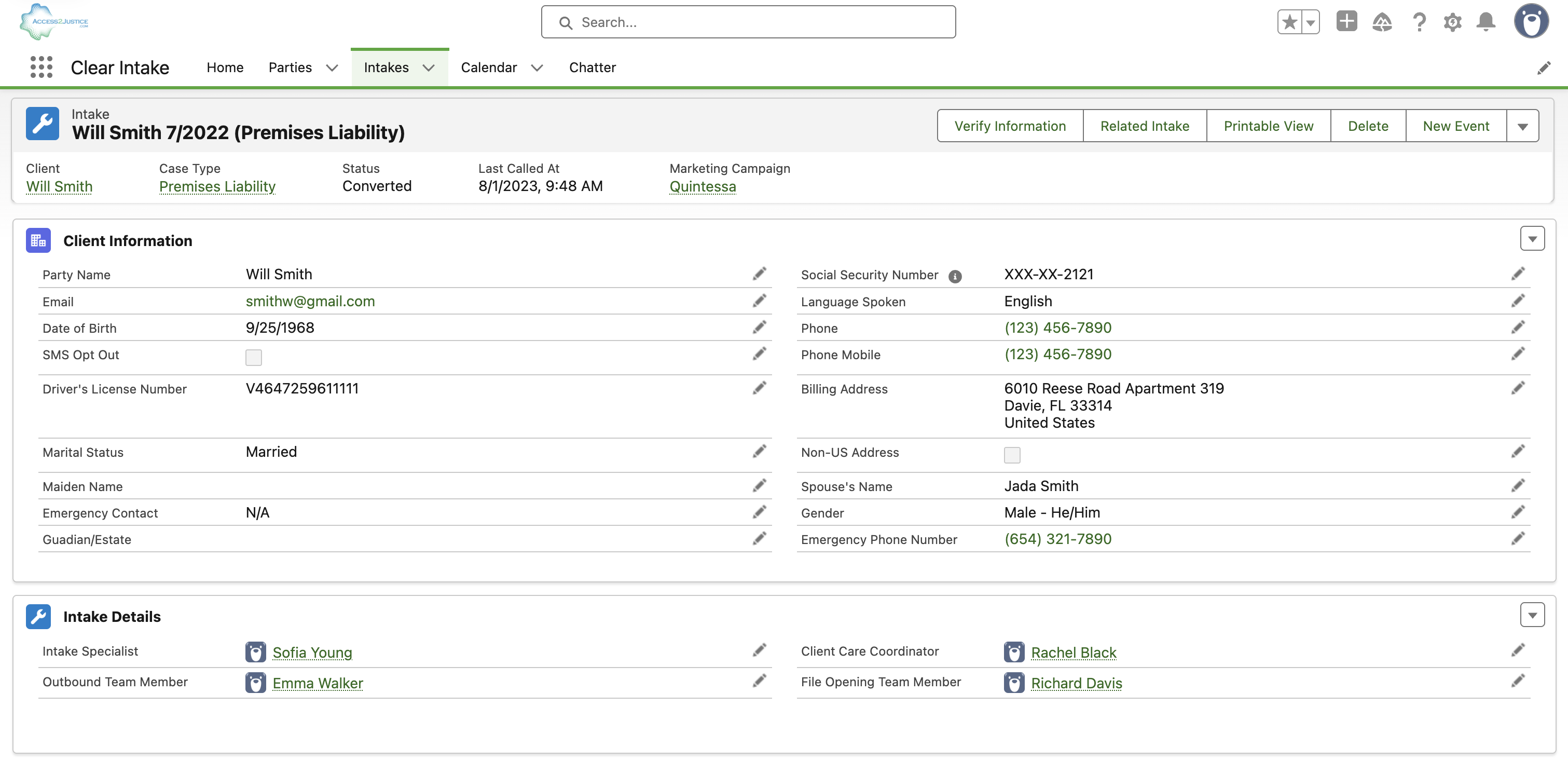Go to the Intakes tab
The height and width of the screenshot is (761, 1568).
tap(386, 67)
